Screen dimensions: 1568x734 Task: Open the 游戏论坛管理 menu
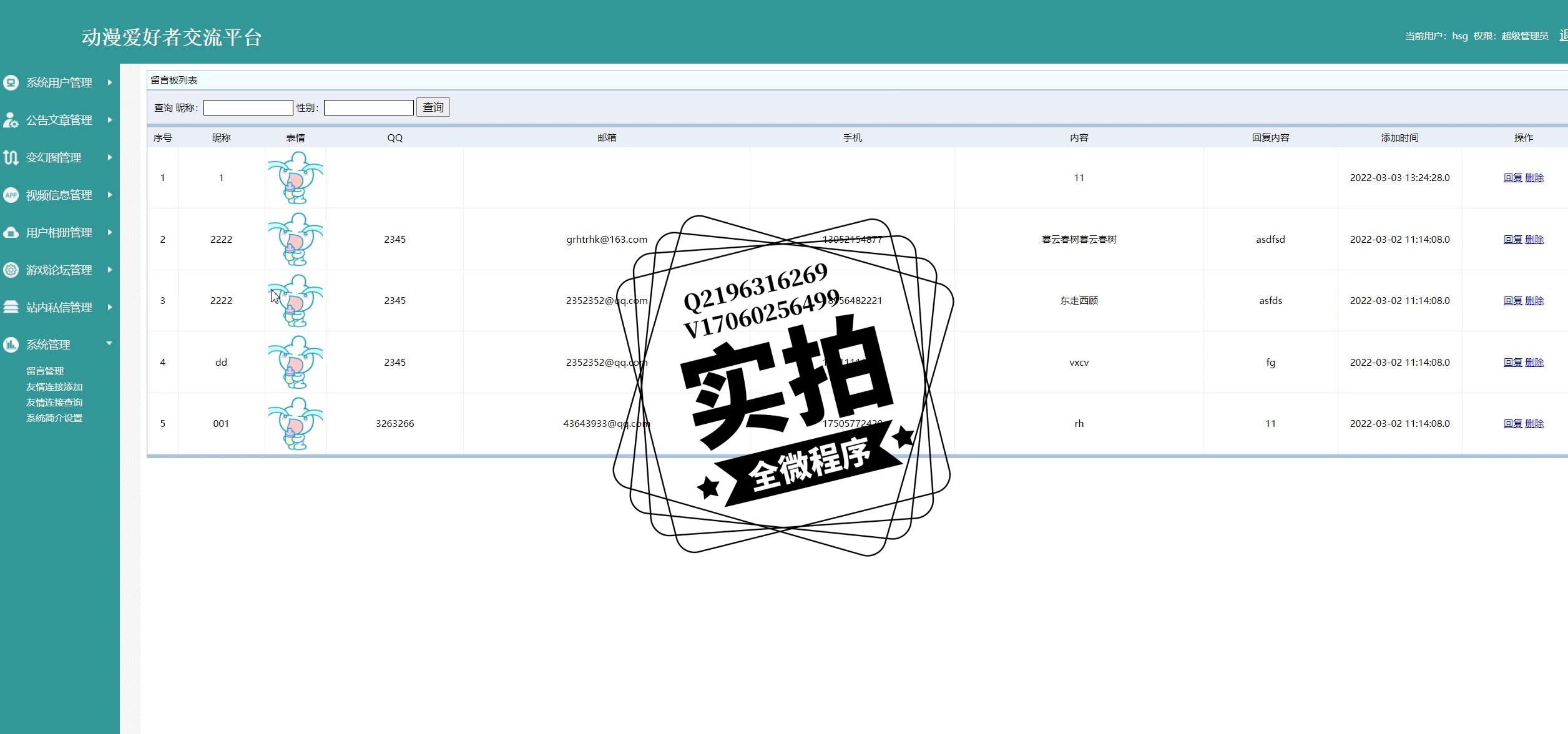point(59,270)
